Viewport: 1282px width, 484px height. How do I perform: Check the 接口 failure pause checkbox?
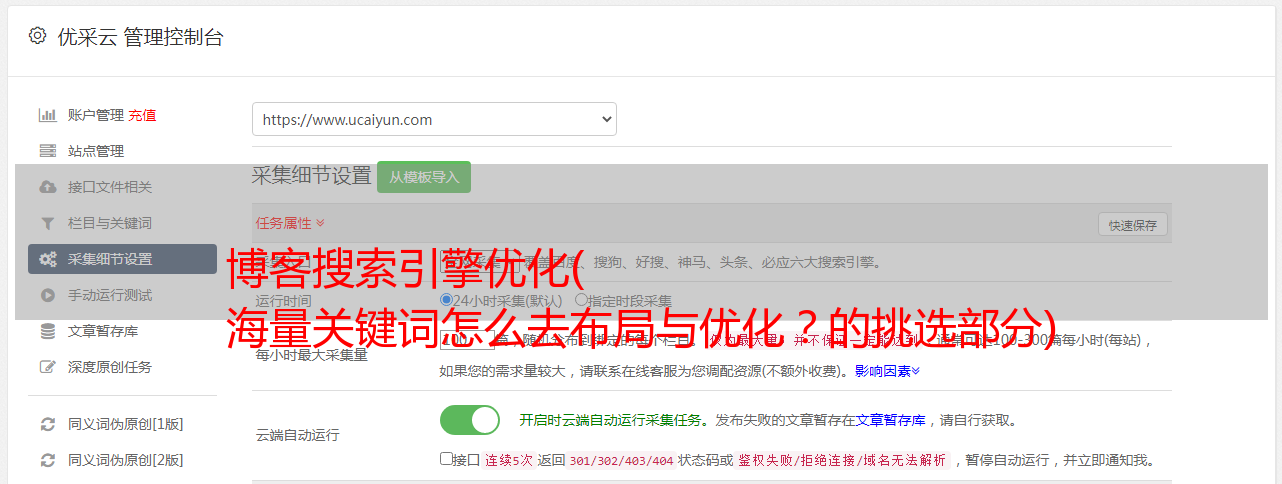446,459
